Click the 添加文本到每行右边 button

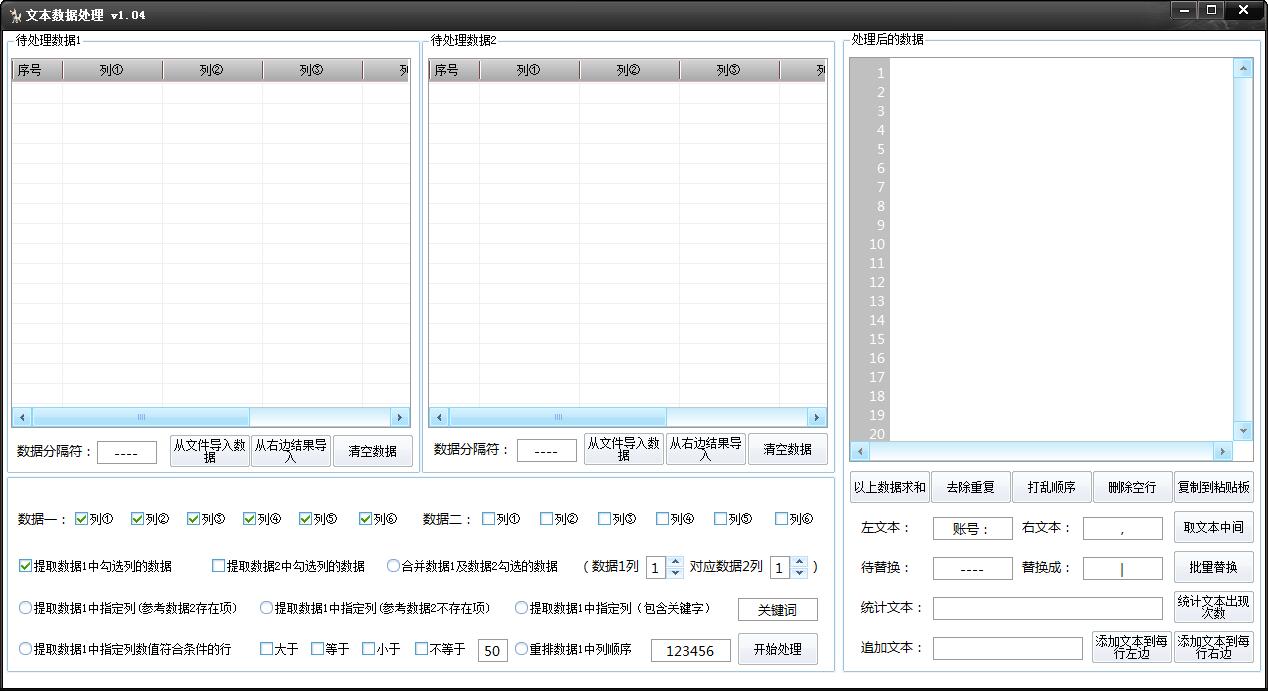[x=1214, y=647]
